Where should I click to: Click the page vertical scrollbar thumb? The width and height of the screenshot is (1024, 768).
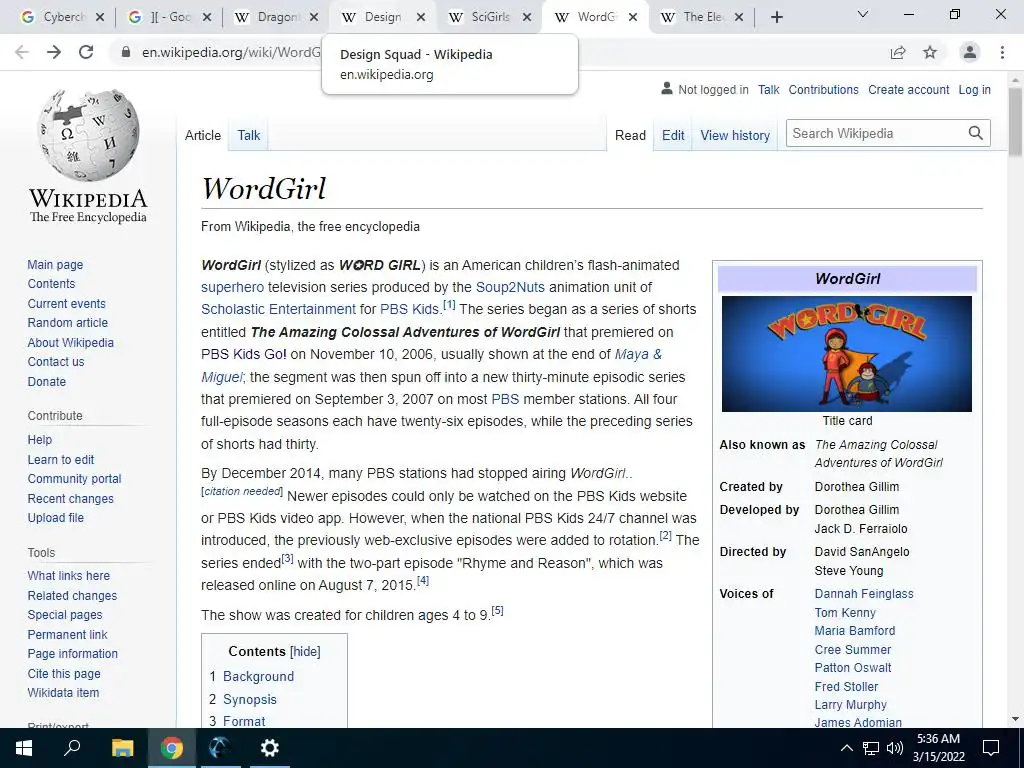1015,122
